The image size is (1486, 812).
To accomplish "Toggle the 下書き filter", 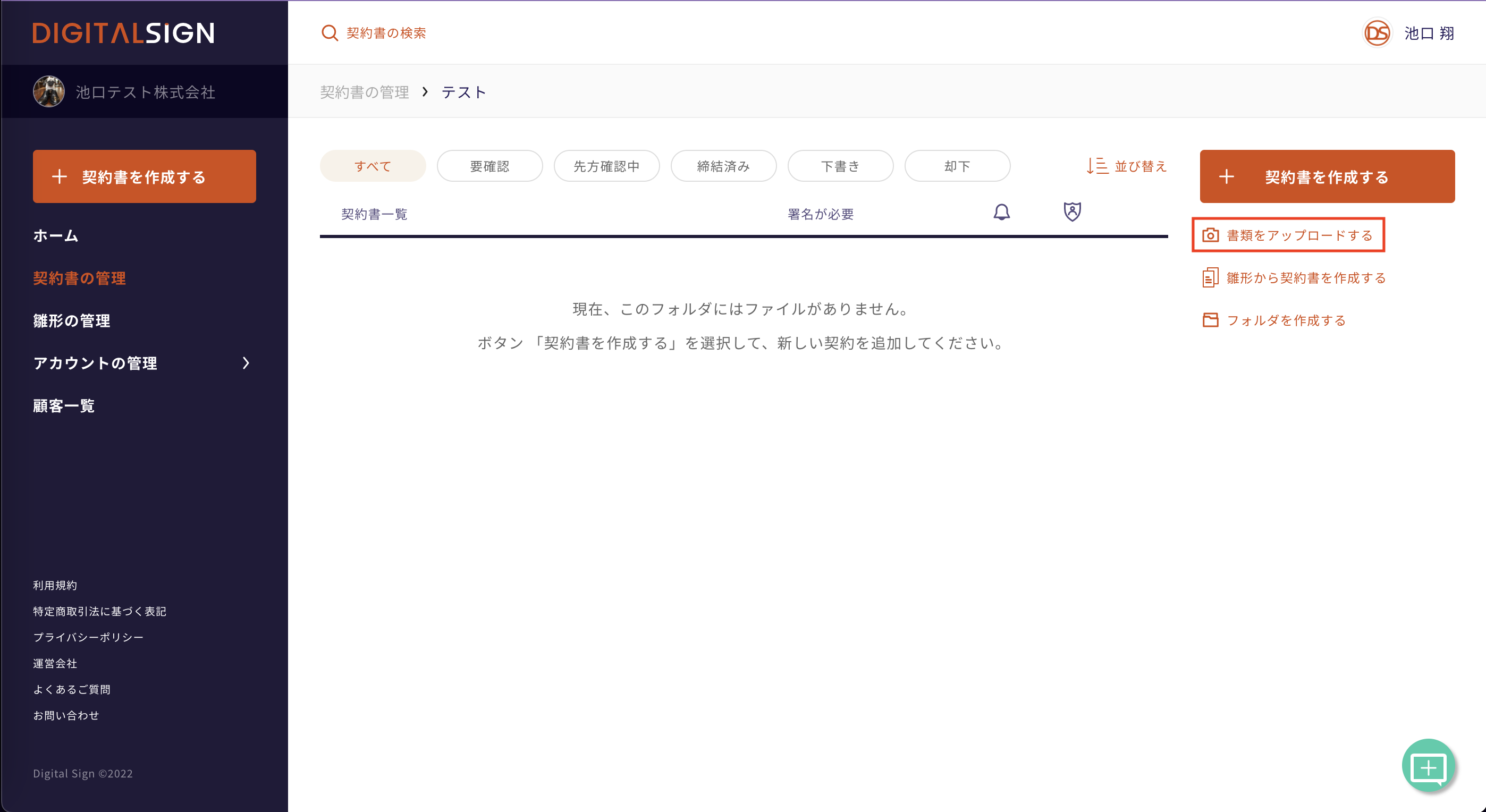I will pos(840,165).
